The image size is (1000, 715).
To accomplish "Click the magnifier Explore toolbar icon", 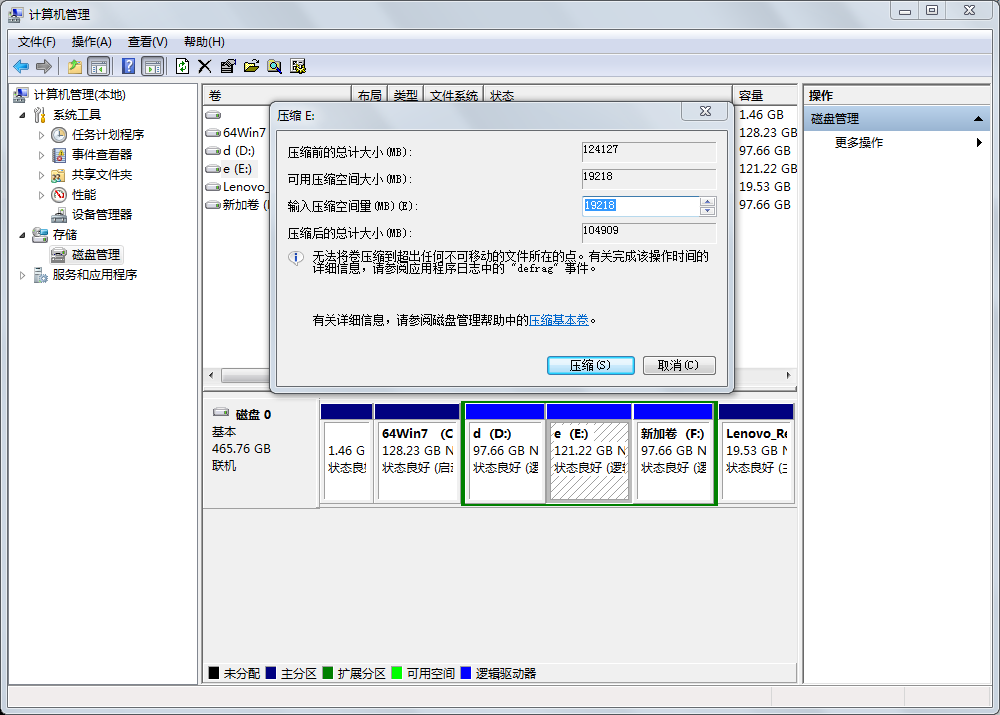I will (x=275, y=66).
